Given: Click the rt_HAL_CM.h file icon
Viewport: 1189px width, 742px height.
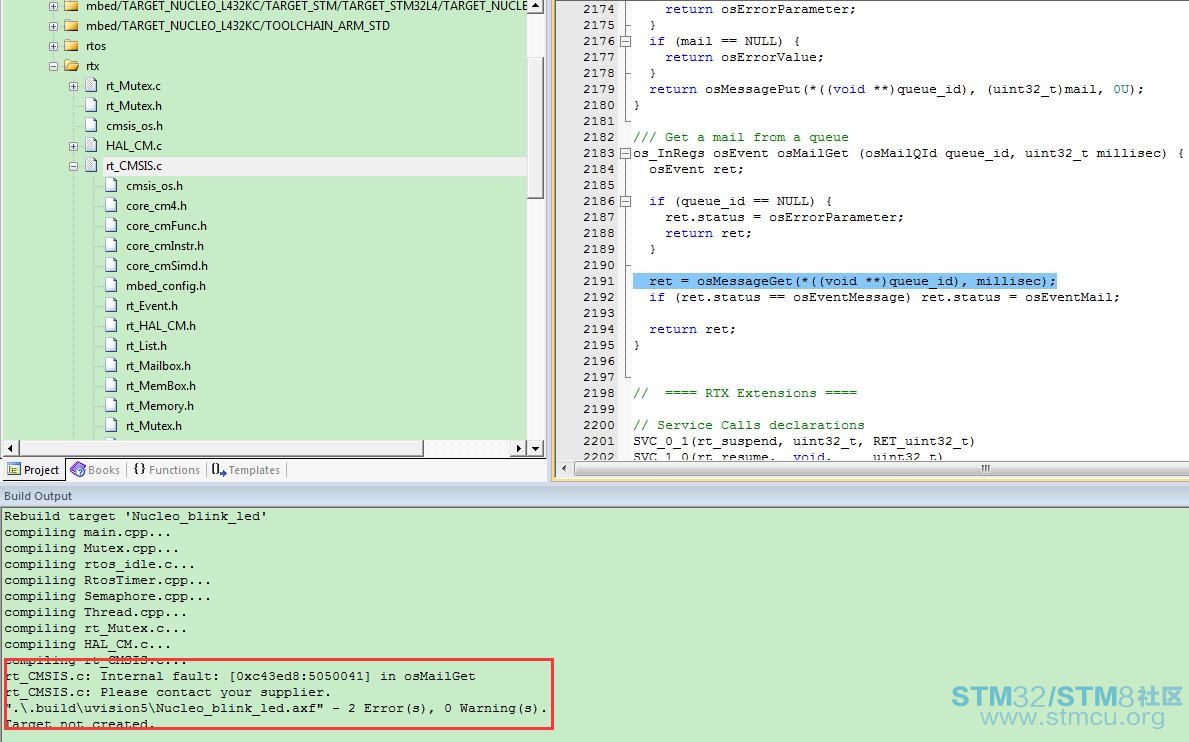Looking at the screenshot, I should (x=111, y=325).
